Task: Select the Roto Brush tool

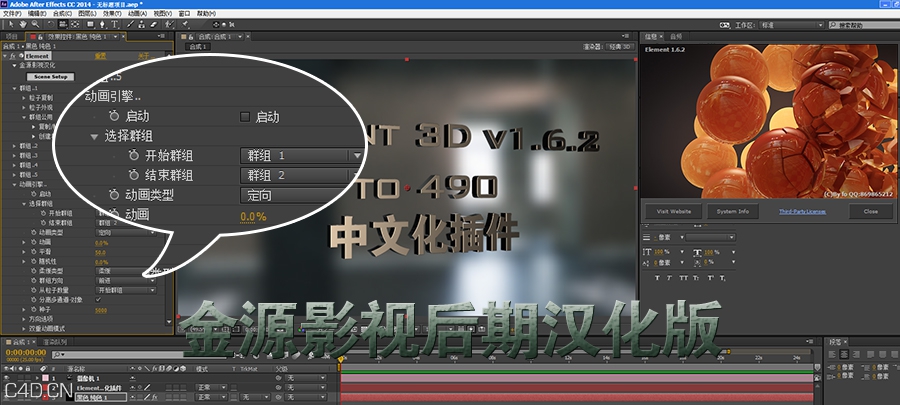Action: (x=169, y=25)
